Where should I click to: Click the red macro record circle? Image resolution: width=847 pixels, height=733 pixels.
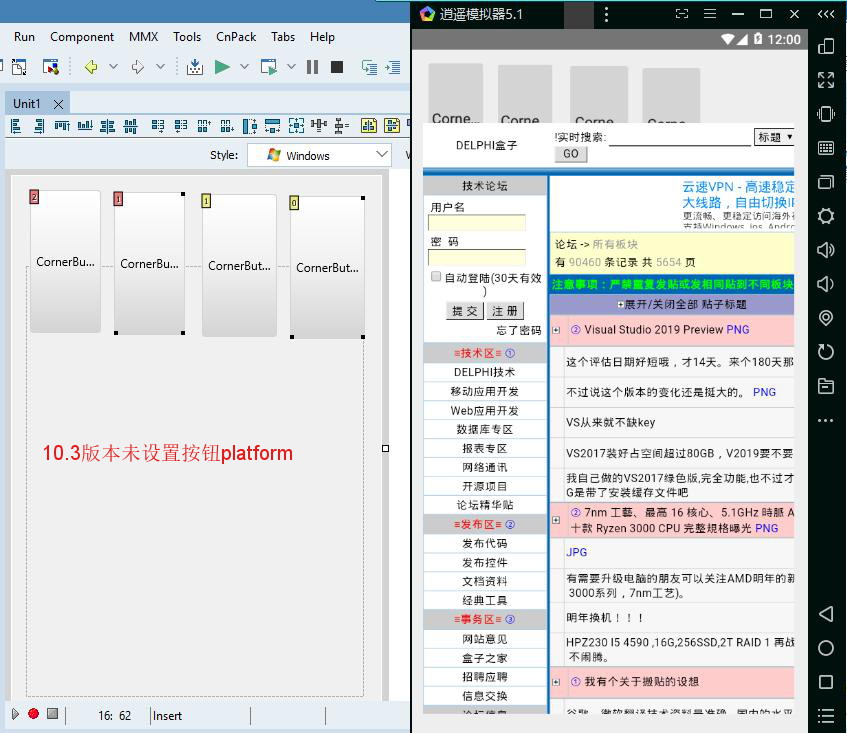[33, 714]
